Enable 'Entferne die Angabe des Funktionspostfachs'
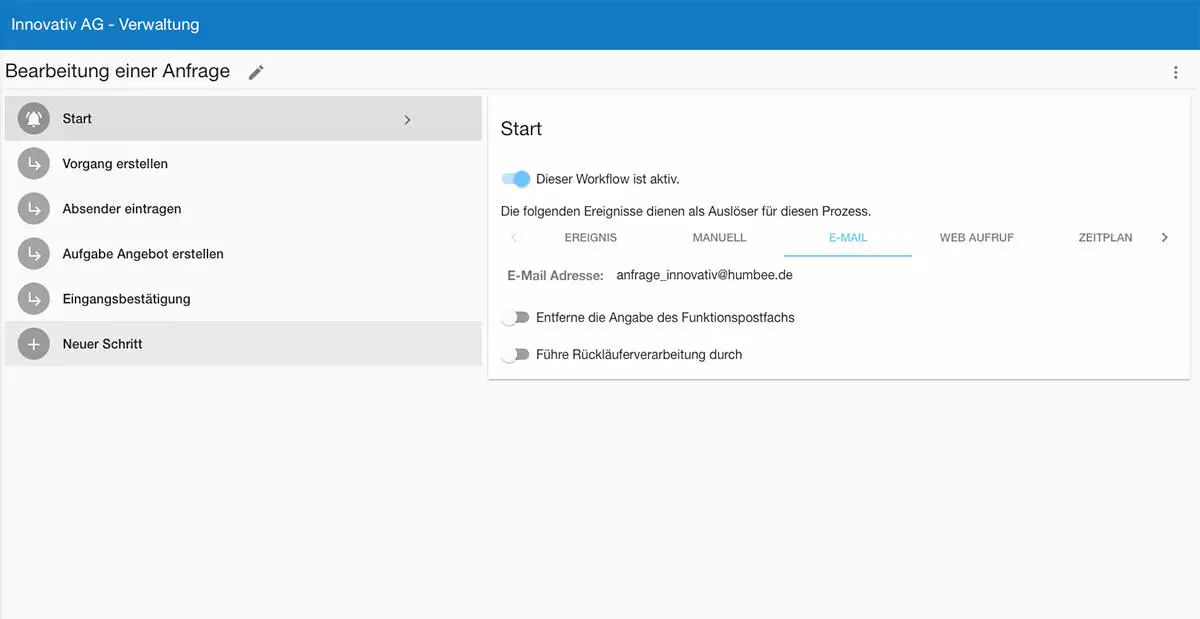The width and height of the screenshot is (1200, 619). [x=515, y=317]
